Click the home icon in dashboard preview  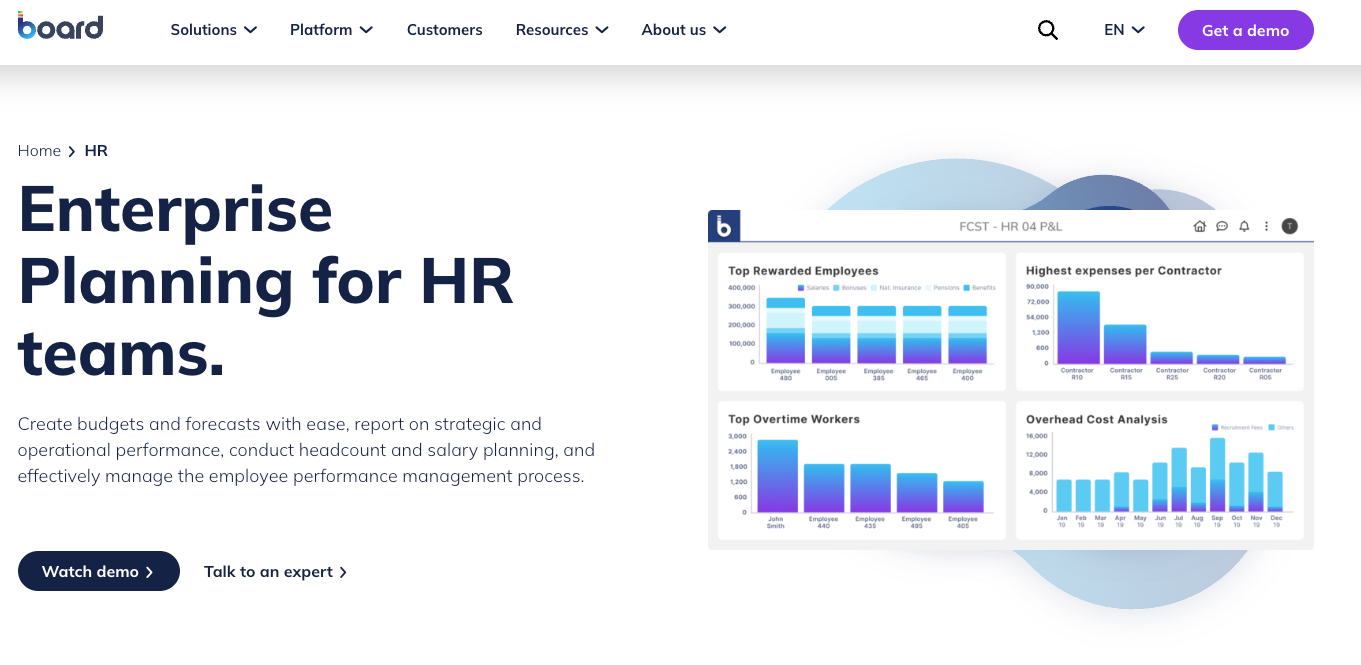[1200, 226]
